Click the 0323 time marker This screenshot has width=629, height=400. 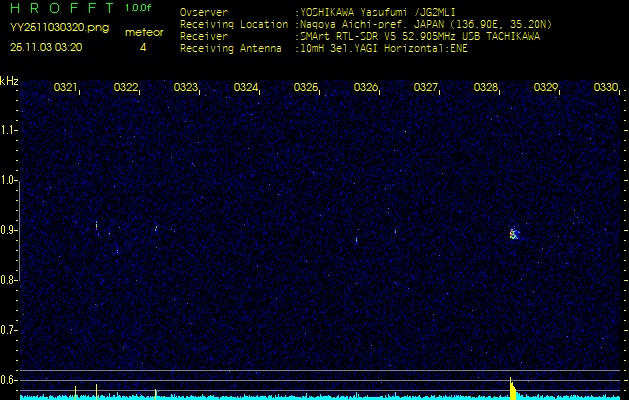point(185,87)
